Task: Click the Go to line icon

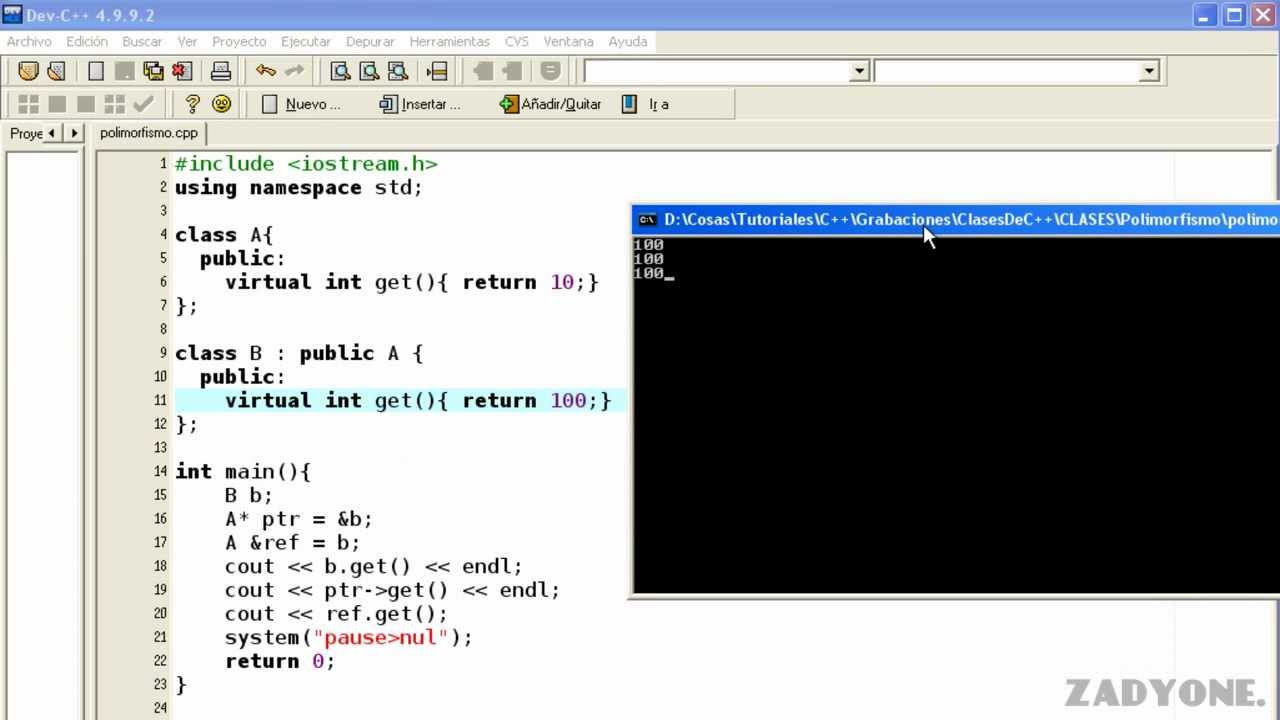Action: tap(436, 71)
